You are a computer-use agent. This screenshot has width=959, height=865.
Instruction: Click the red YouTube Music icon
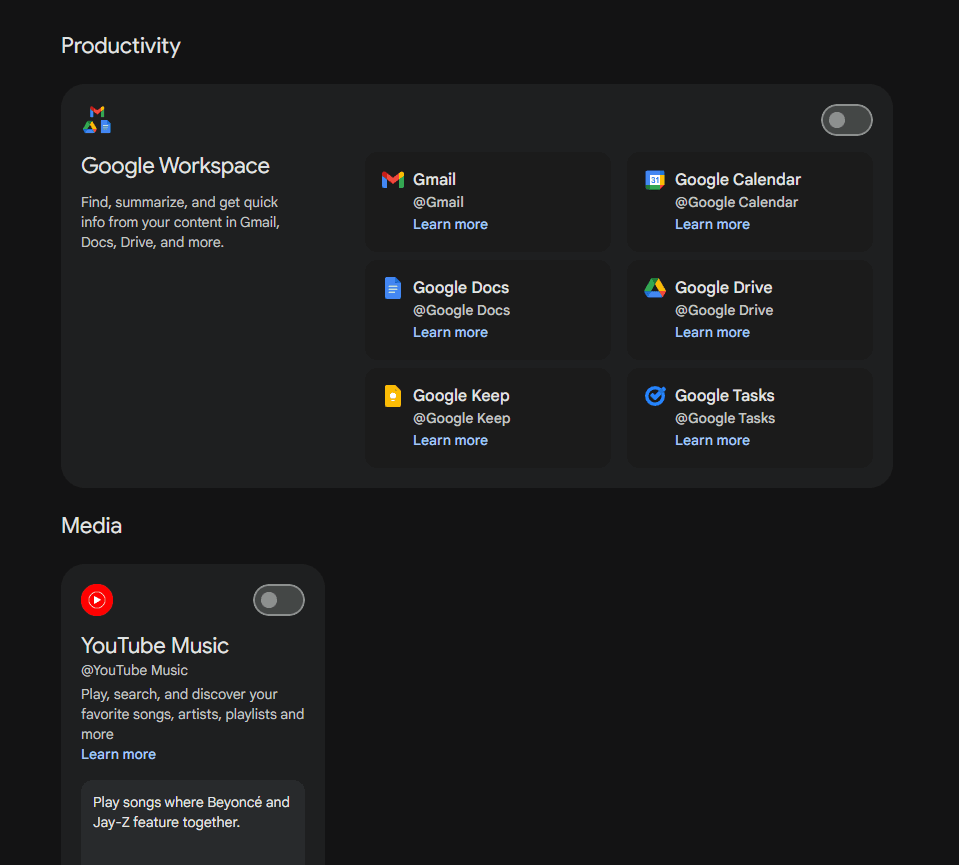(x=97, y=600)
